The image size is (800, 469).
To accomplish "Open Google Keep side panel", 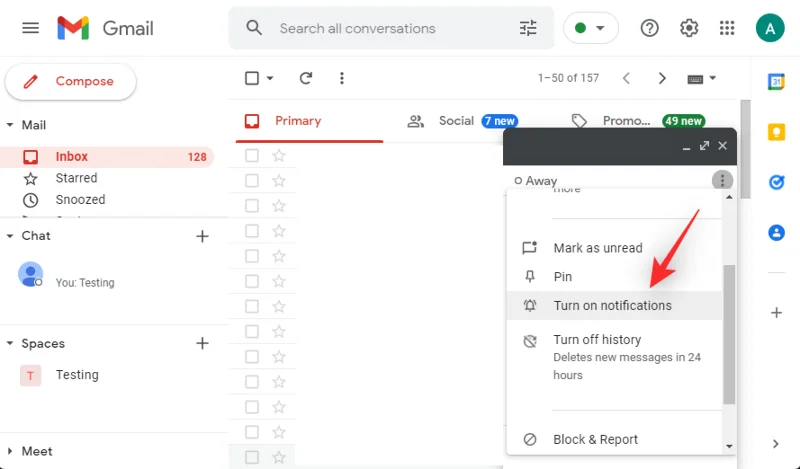I will [776, 132].
